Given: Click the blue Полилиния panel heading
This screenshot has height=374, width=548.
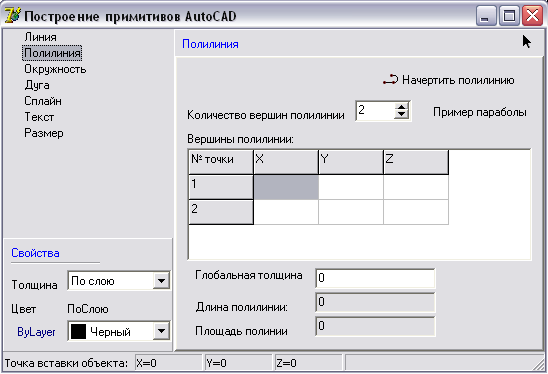Looking at the screenshot, I should pyautogui.click(x=210, y=44).
